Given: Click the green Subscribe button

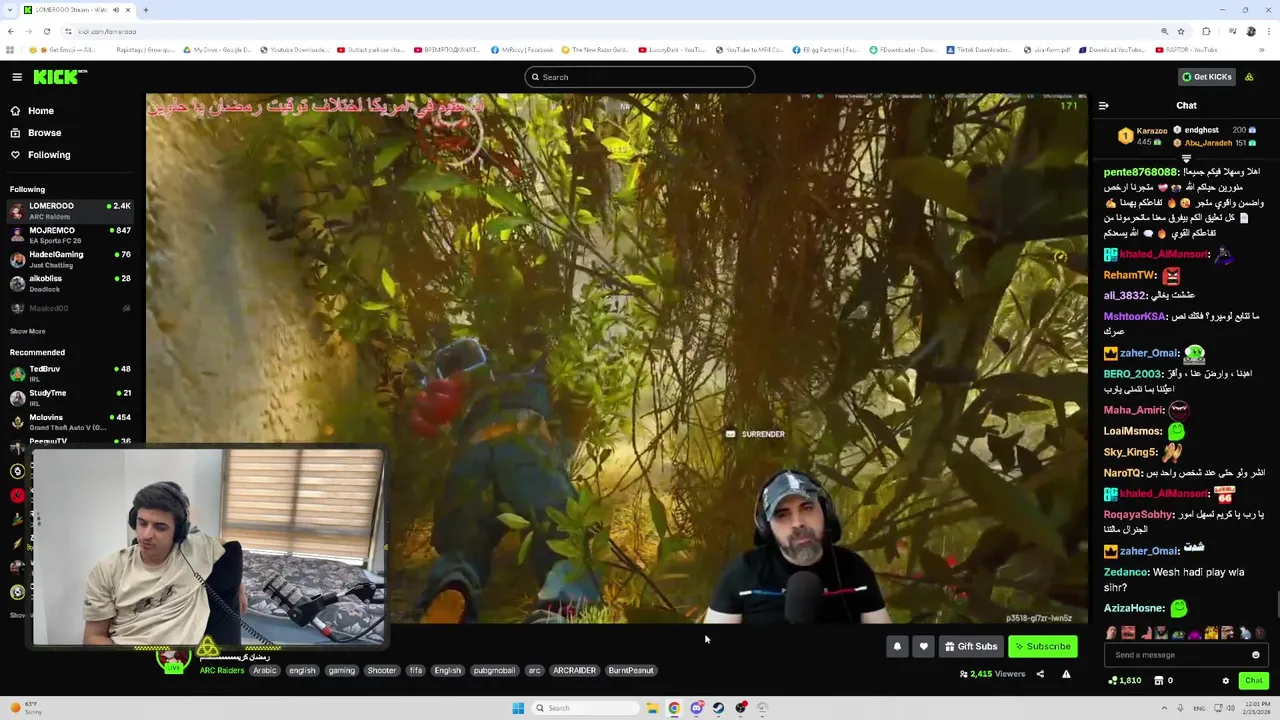Looking at the screenshot, I should click(x=1043, y=646).
